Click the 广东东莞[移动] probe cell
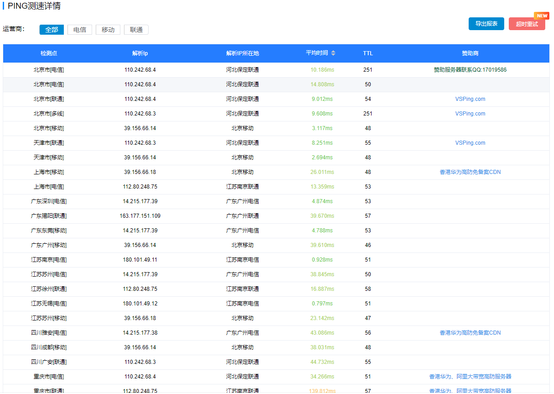554x394 pixels. click(49, 230)
